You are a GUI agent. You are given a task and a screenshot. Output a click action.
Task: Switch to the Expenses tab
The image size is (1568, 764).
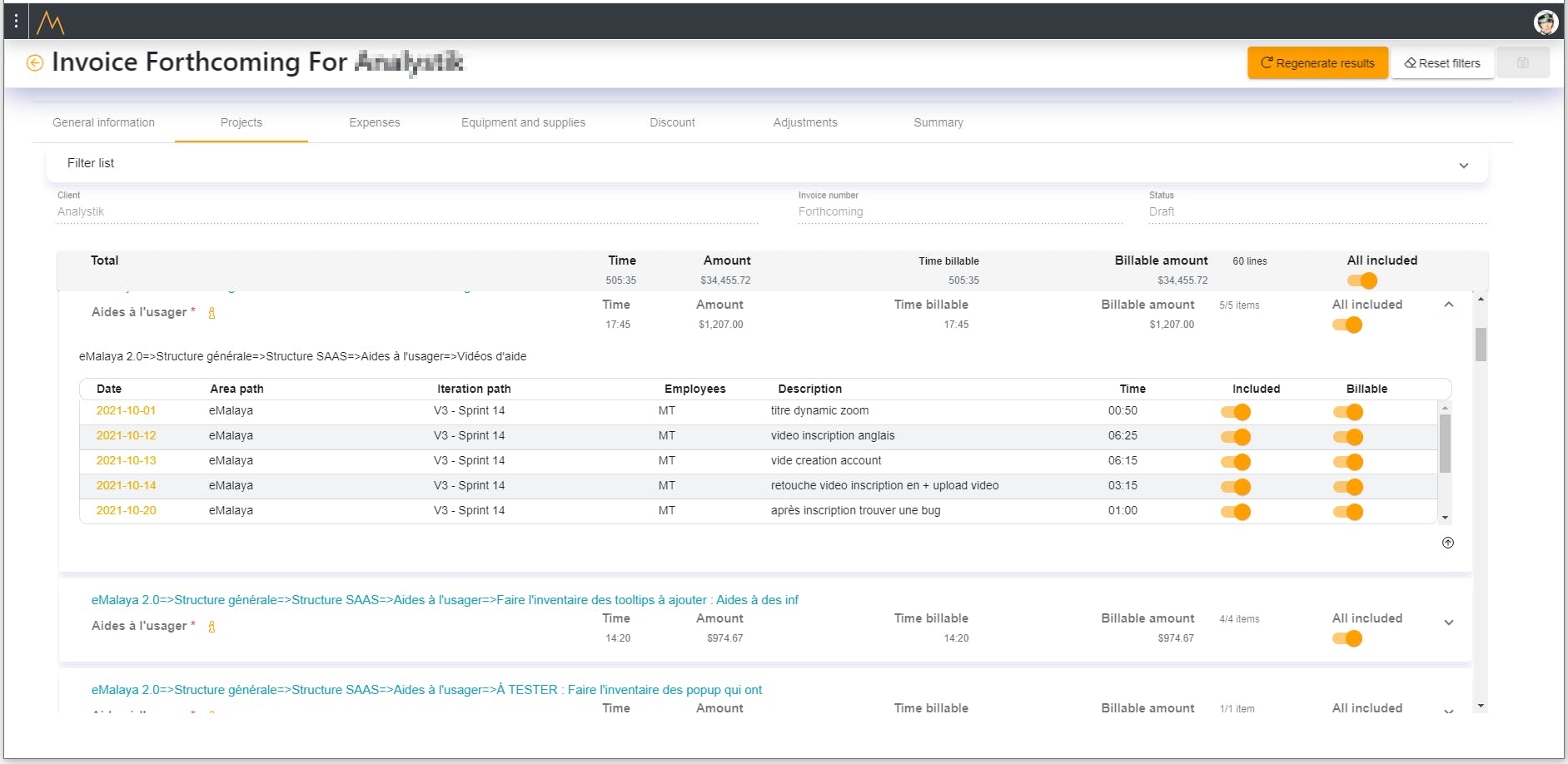(x=374, y=122)
